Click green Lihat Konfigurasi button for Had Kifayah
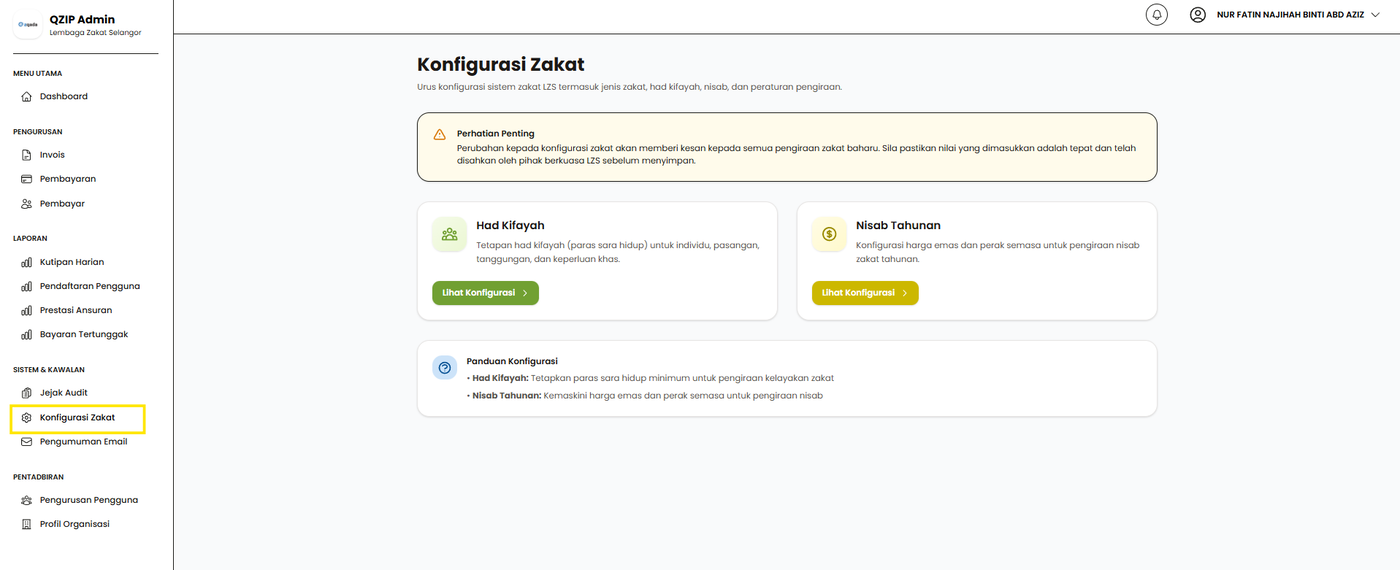Image resolution: width=1400 pixels, height=570 pixels. [x=485, y=293]
